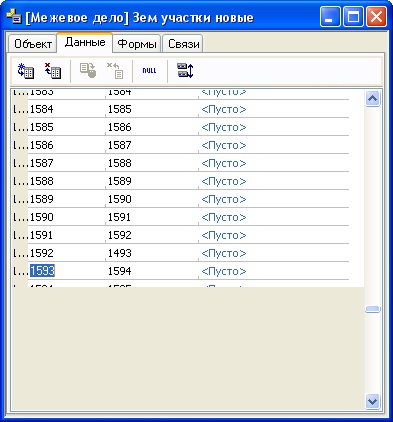The height and width of the screenshot is (422, 393).
Task: Click second-column value 1589 in row 1588
Action: coord(120,181)
